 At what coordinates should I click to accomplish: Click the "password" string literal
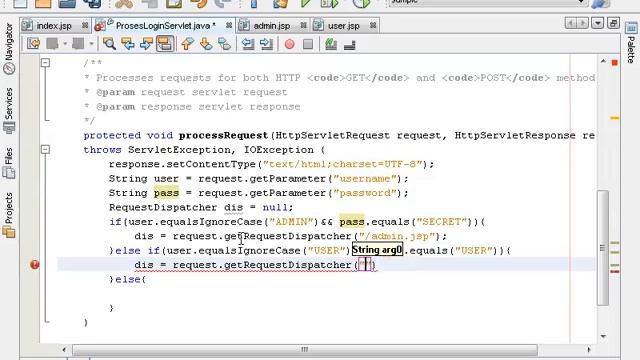365,193
